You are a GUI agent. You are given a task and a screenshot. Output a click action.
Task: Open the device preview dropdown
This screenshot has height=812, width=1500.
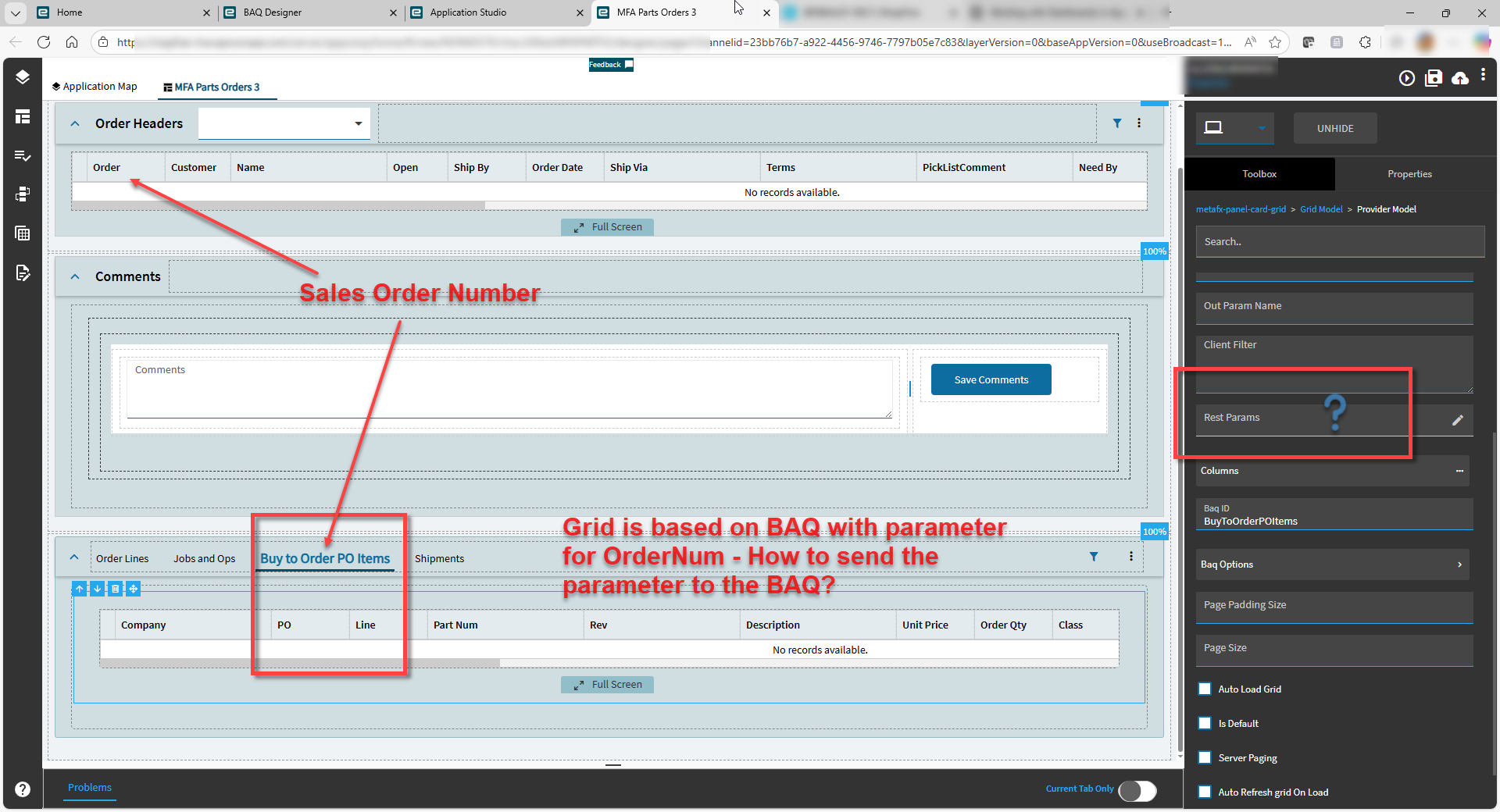(x=1262, y=128)
